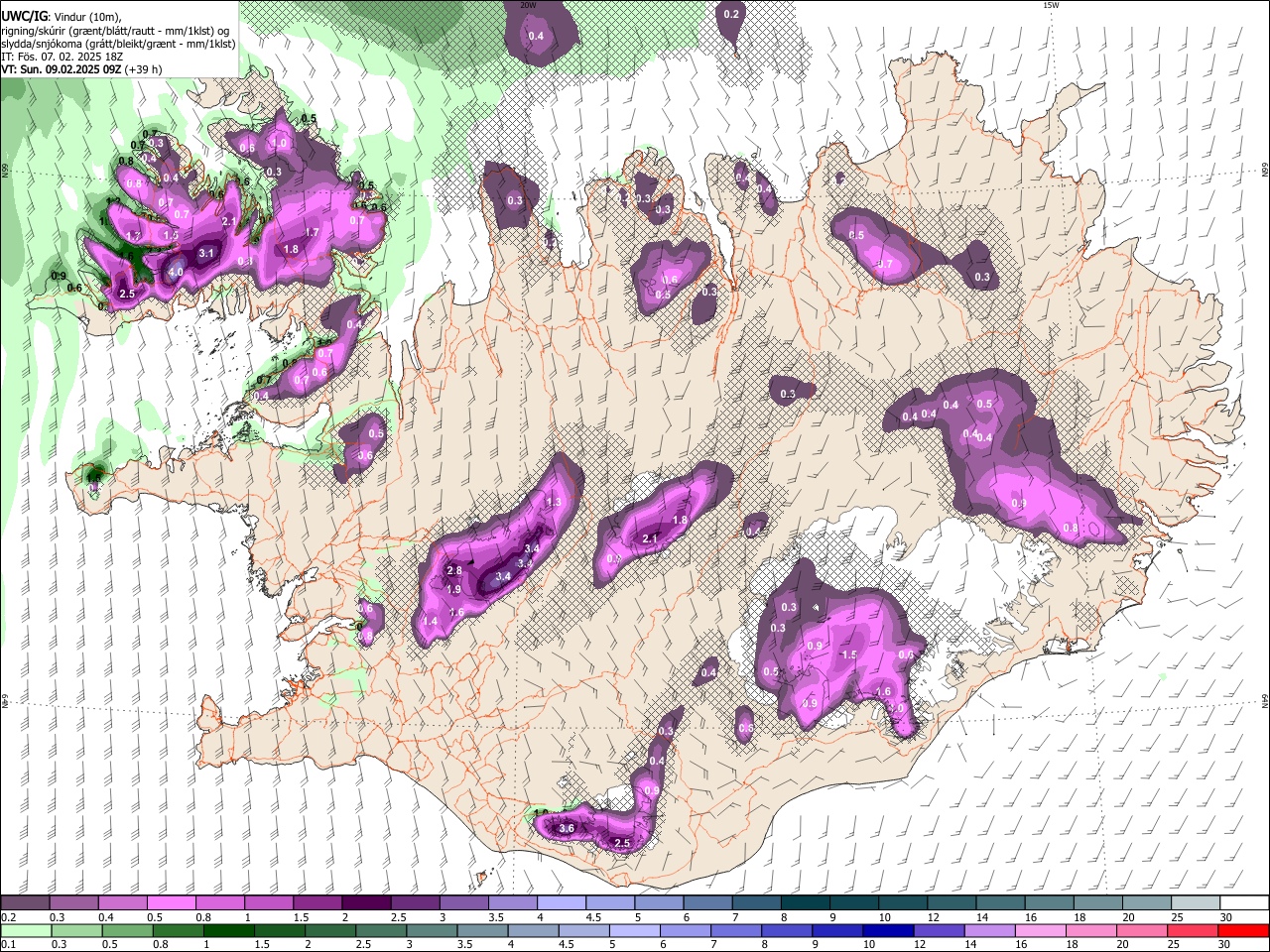
Task: Click the 3.6 value on the south coast
Action: [x=568, y=828]
